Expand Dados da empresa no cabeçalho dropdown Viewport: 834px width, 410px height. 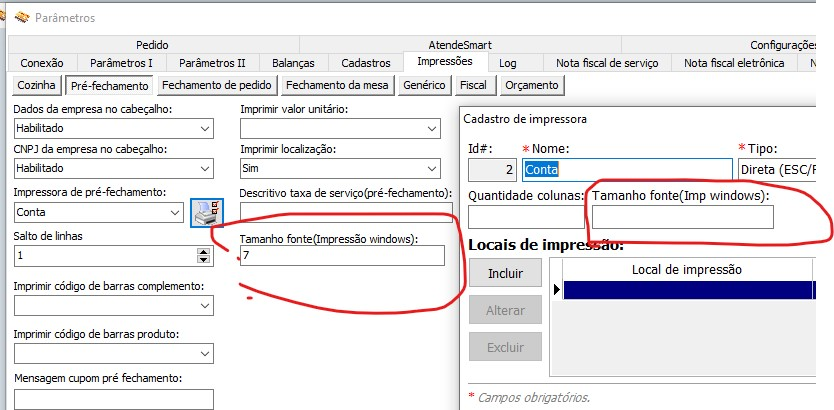205,129
